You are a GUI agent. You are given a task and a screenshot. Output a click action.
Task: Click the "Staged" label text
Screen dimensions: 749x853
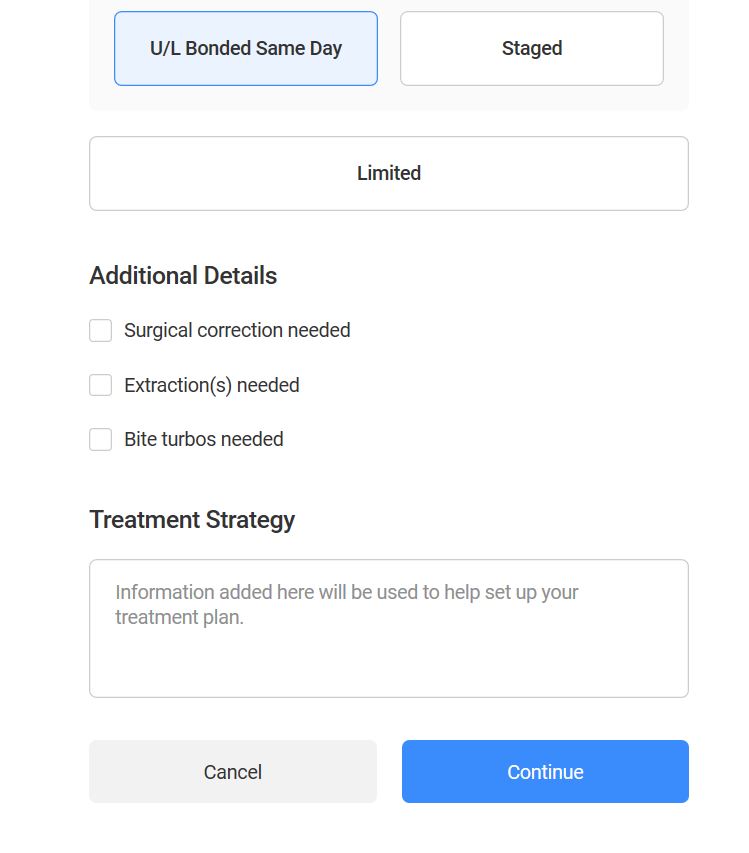531,48
